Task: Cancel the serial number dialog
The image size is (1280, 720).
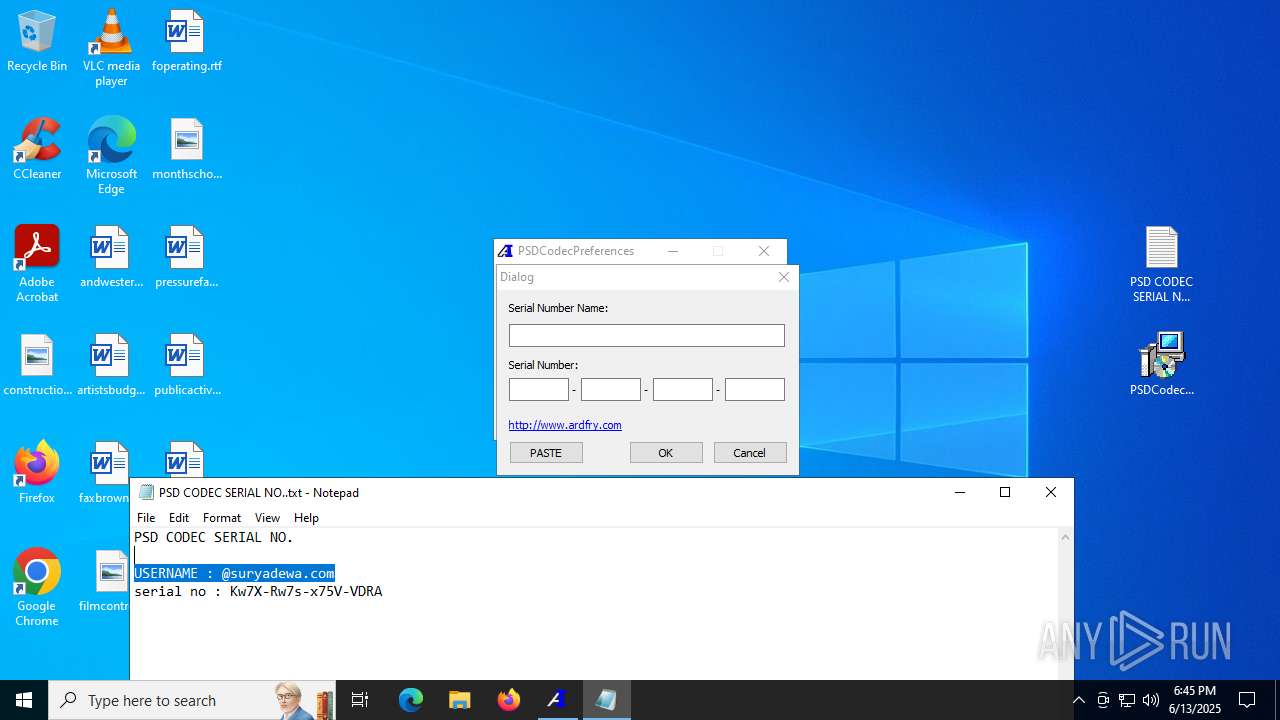Action: pos(750,453)
